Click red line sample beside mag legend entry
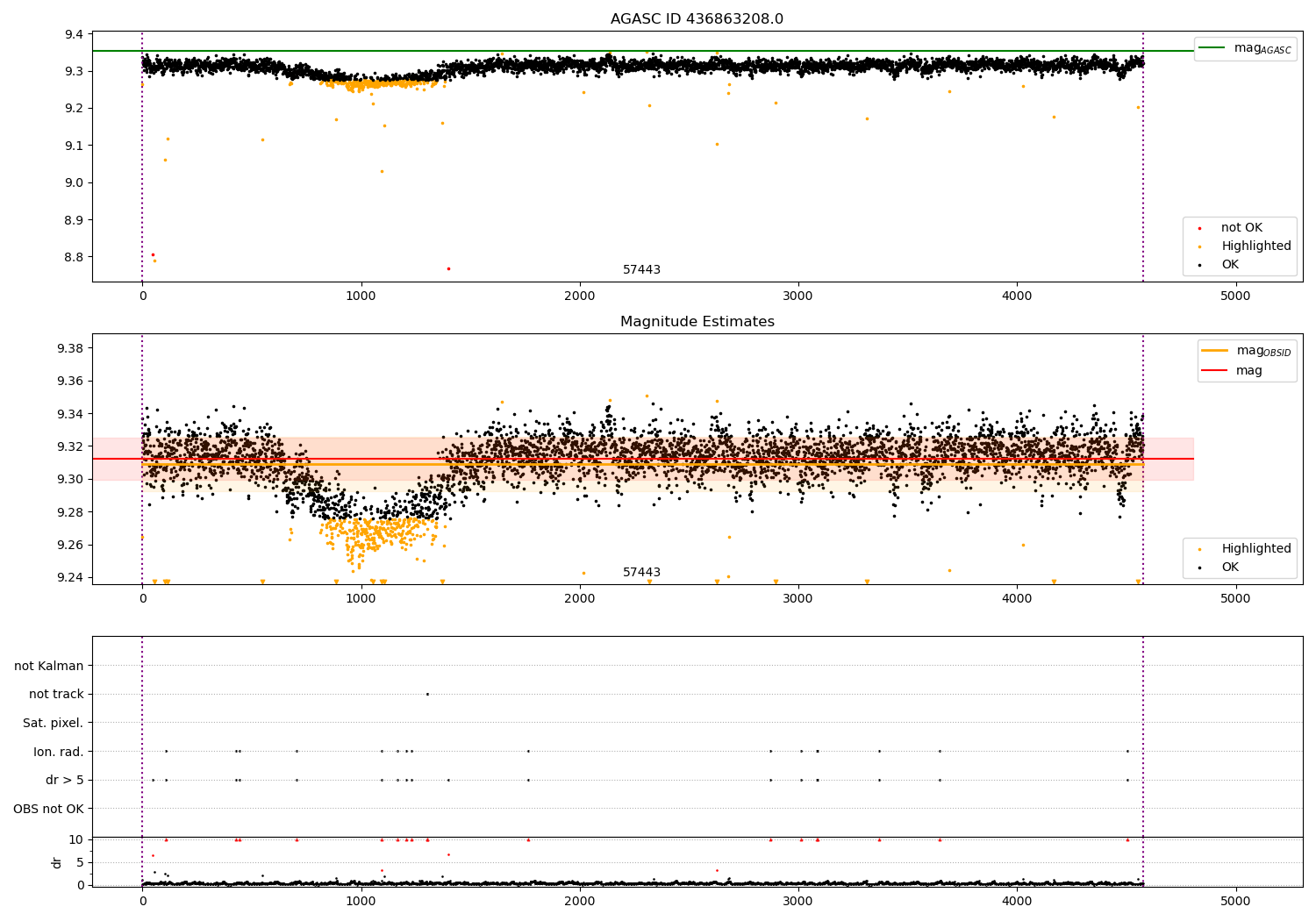Viewport: 1316px width, 921px height. 1215,371
